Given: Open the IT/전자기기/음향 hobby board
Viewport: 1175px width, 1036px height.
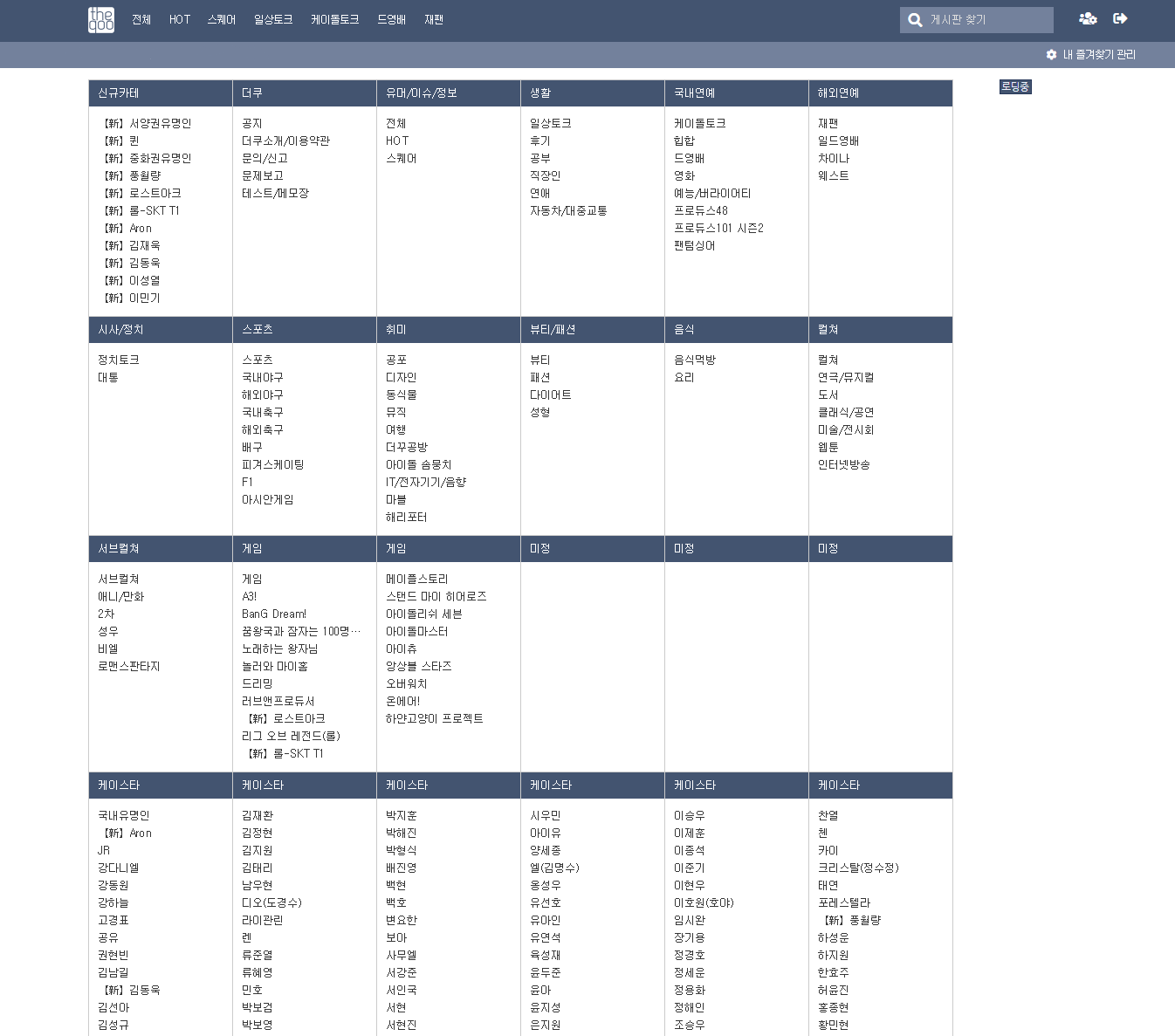Looking at the screenshot, I should (426, 483).
